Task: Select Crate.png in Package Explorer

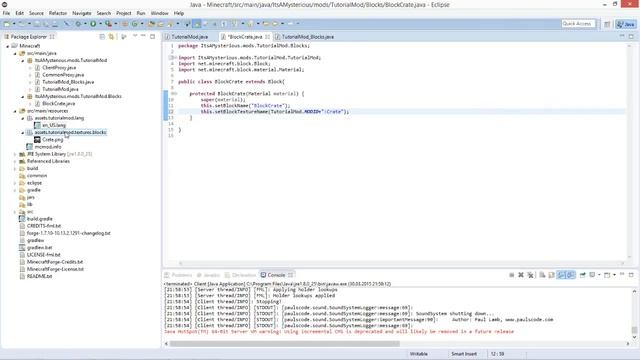Action: tap(52, 140)
